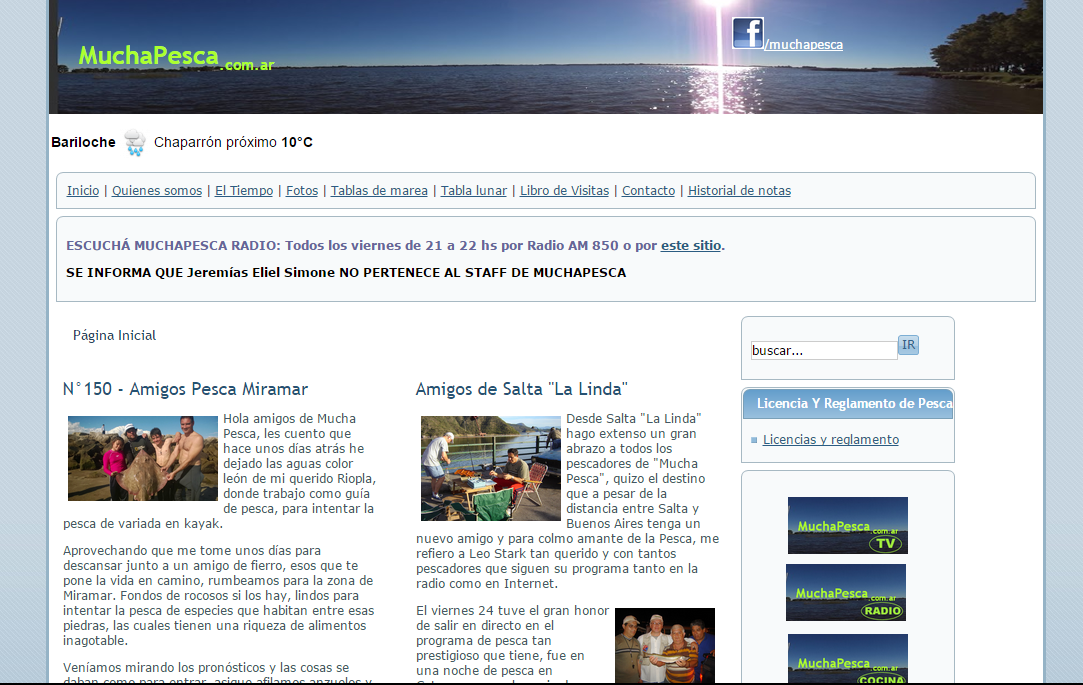1083x685 pixels.
Task: Open the Quienes somos menu item
Action: point(157,191)
